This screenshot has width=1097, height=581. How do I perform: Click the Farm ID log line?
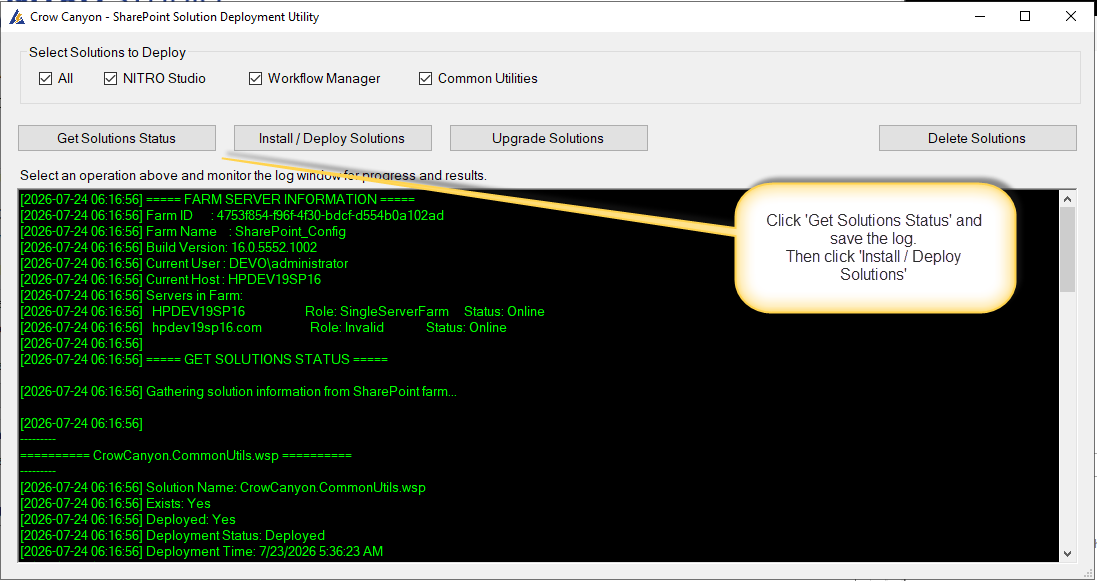[x=232, y=216]
